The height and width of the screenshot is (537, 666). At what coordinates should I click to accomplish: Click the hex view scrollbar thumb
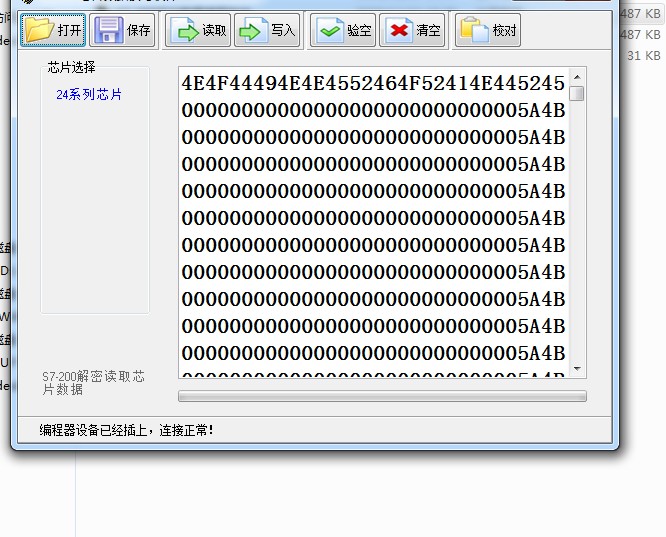(577, 93)
